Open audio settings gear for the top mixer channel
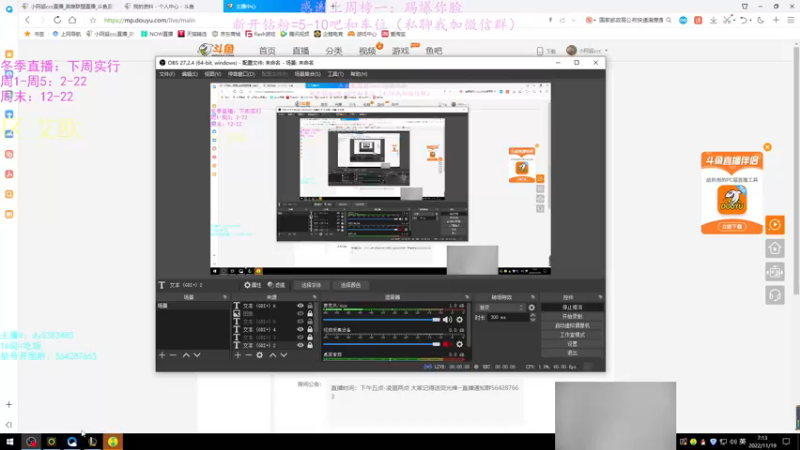The image size is (800, 450). click(x=460, y=320)
